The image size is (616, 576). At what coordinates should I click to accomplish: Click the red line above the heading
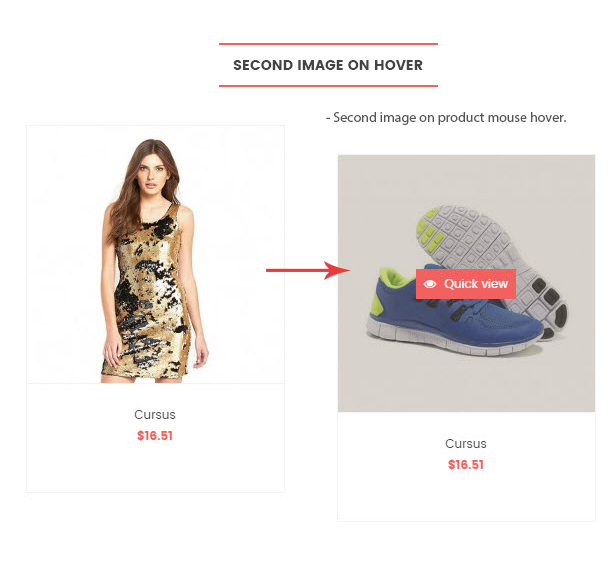328,44
